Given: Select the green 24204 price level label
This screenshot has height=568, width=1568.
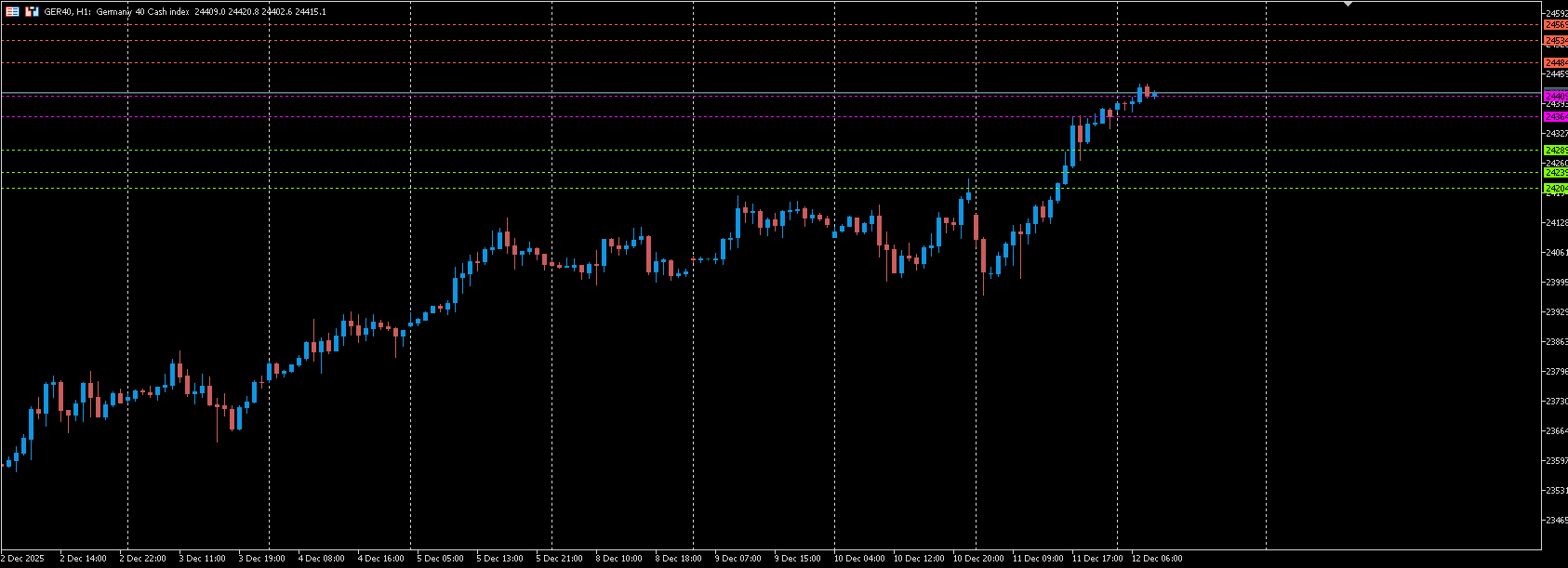Looking at the screenshot, I should click(1556, 189).
